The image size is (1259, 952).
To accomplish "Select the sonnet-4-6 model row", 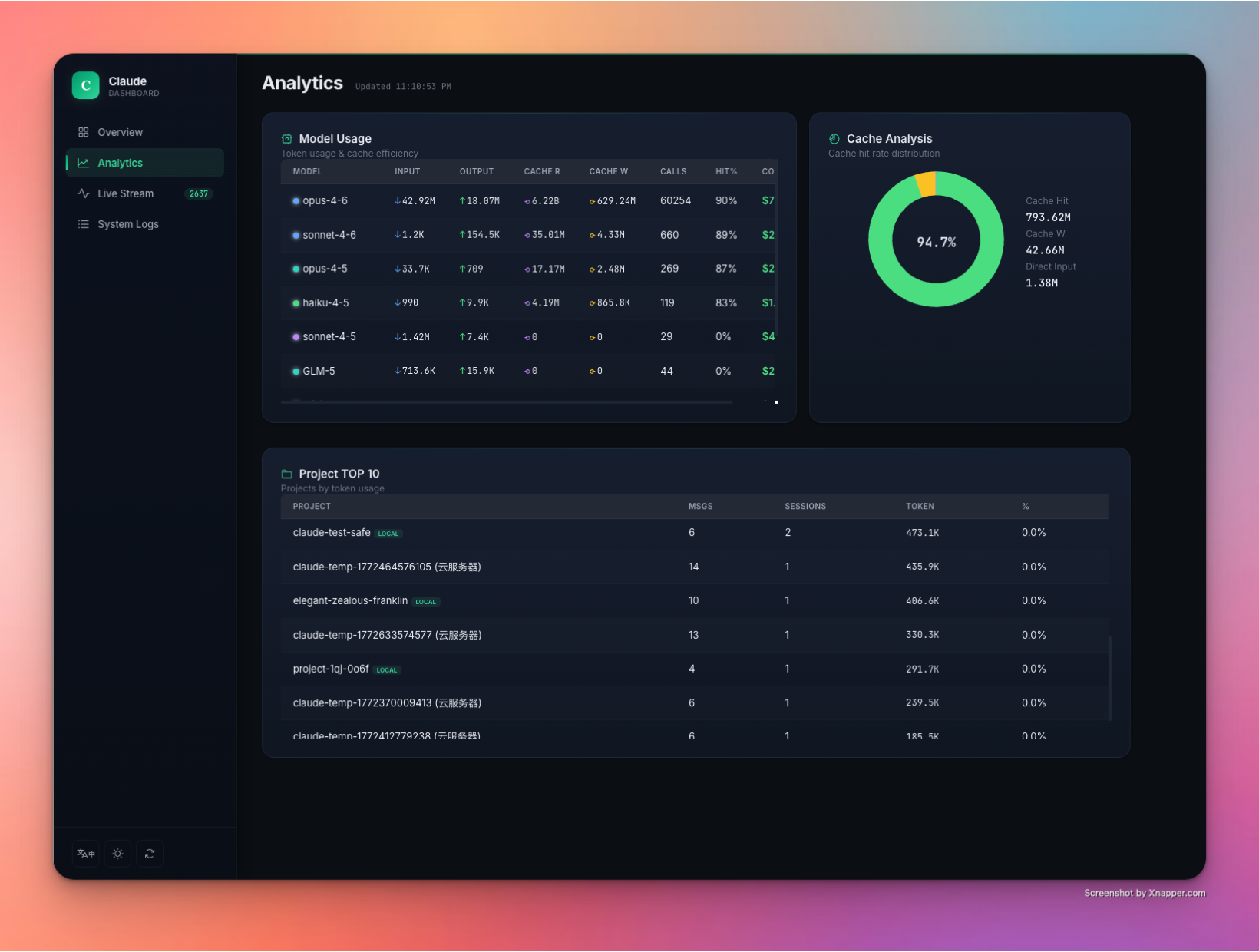I will pos(529,235).
